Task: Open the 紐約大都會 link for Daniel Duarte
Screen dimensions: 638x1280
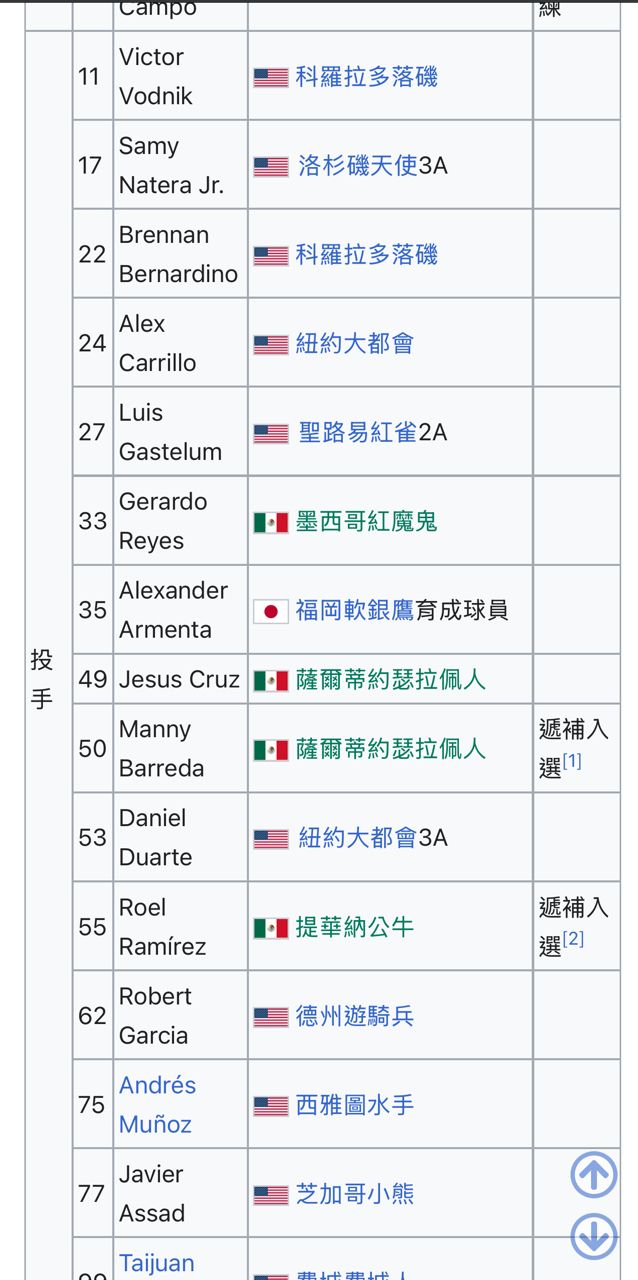Action: pyautogui.click(x=357, y=838)
